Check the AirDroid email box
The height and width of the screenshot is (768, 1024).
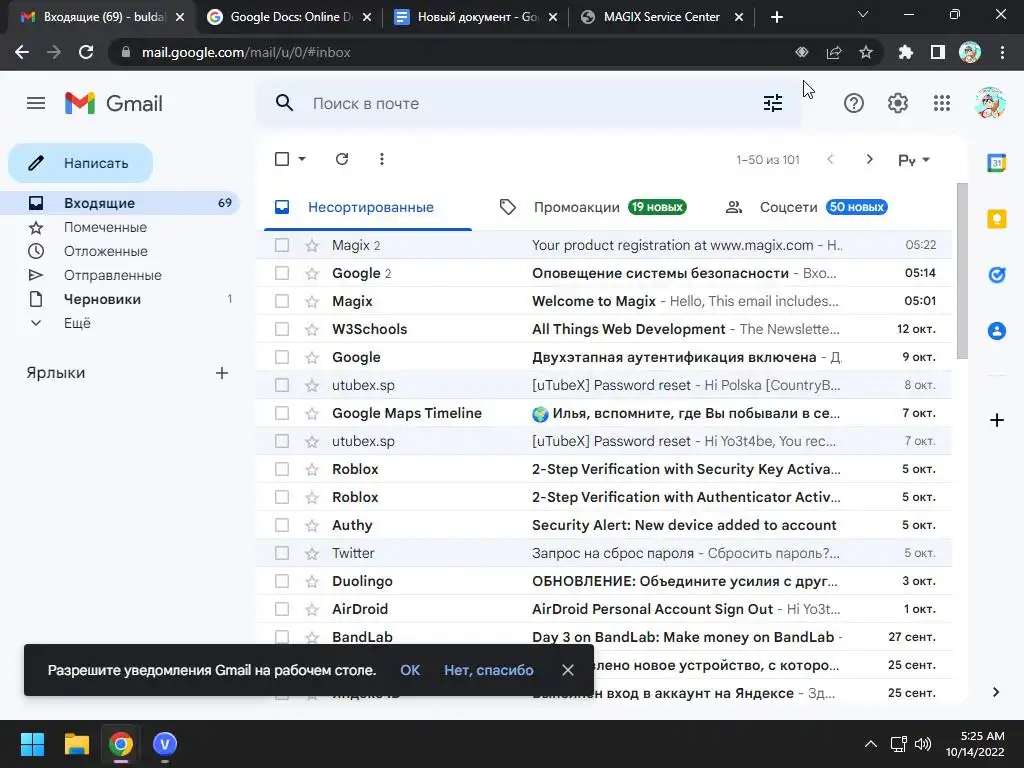[x=282, y=609]
